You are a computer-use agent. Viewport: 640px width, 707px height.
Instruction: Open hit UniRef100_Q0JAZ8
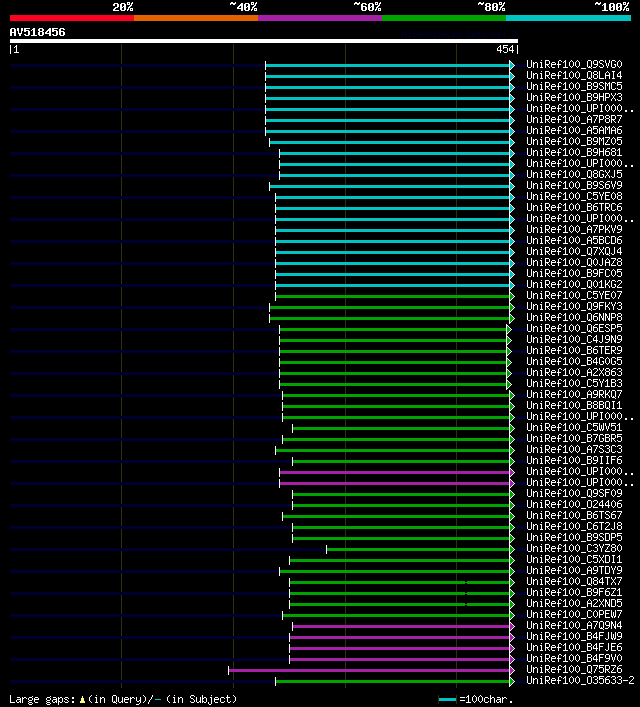point(574,262)
